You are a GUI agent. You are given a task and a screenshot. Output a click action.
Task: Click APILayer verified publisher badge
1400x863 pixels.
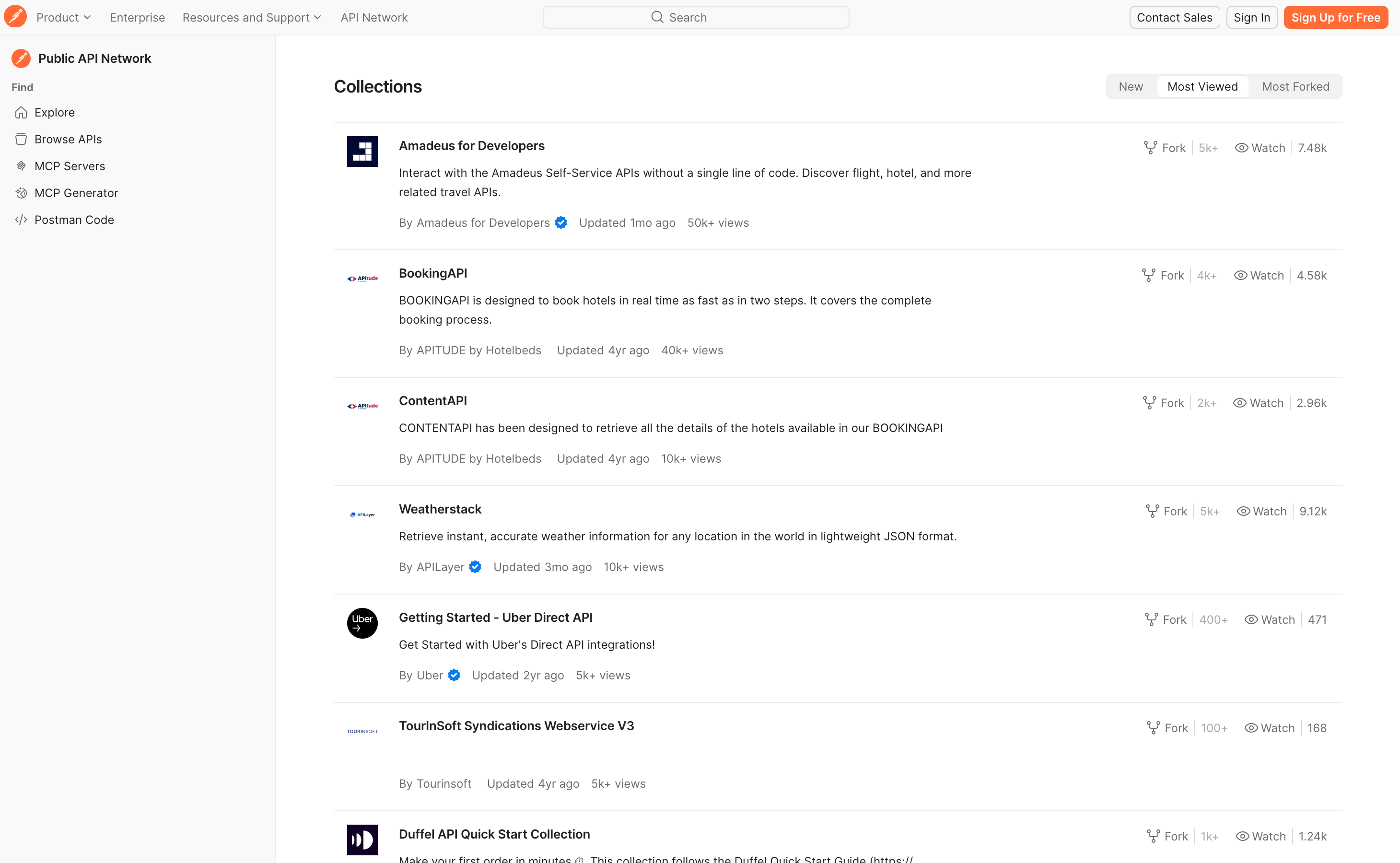pos(475,567)
